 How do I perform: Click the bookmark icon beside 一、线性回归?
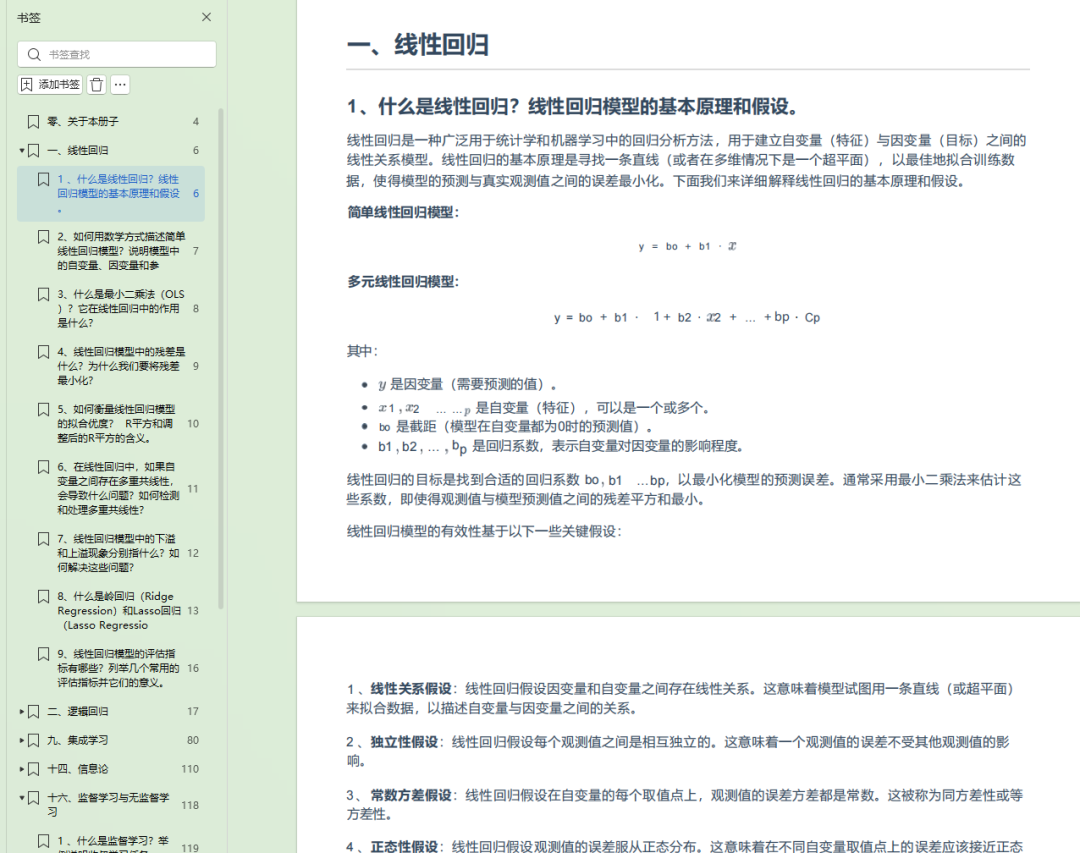tap(33, 150)
